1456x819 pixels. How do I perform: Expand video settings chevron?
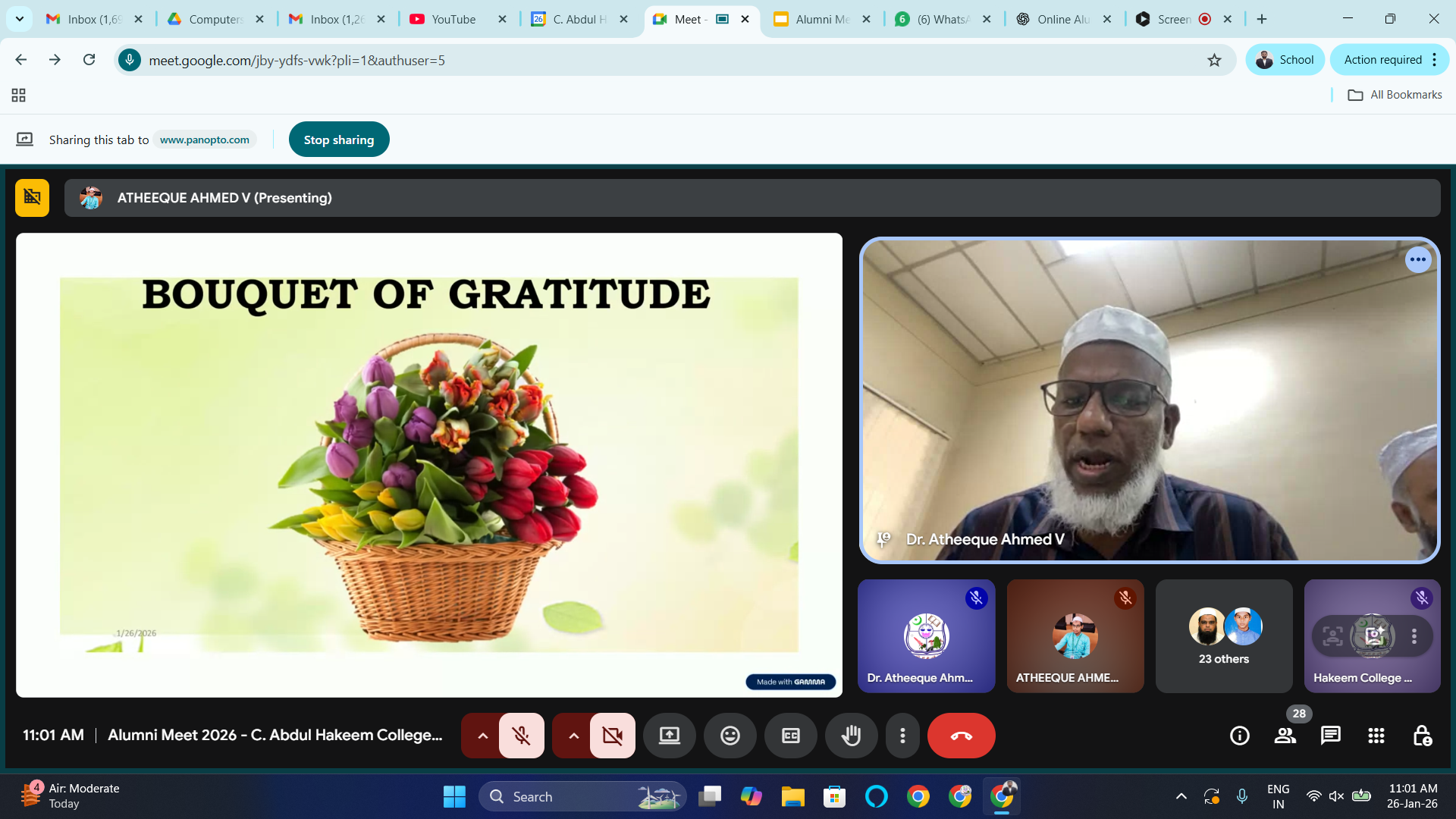(573, 736)
